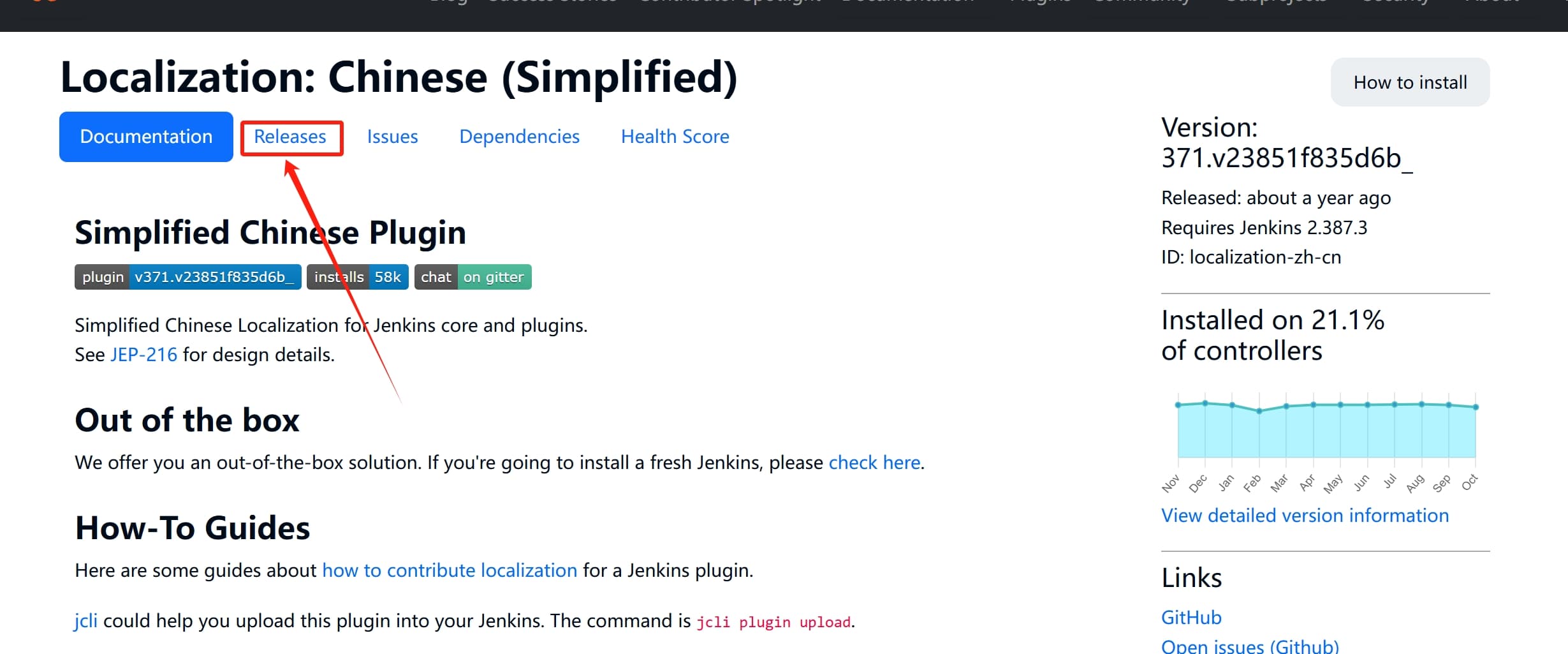Open the plugin version badge
The height and width of the screenshot is (654, 1568).
click(187, 277)
